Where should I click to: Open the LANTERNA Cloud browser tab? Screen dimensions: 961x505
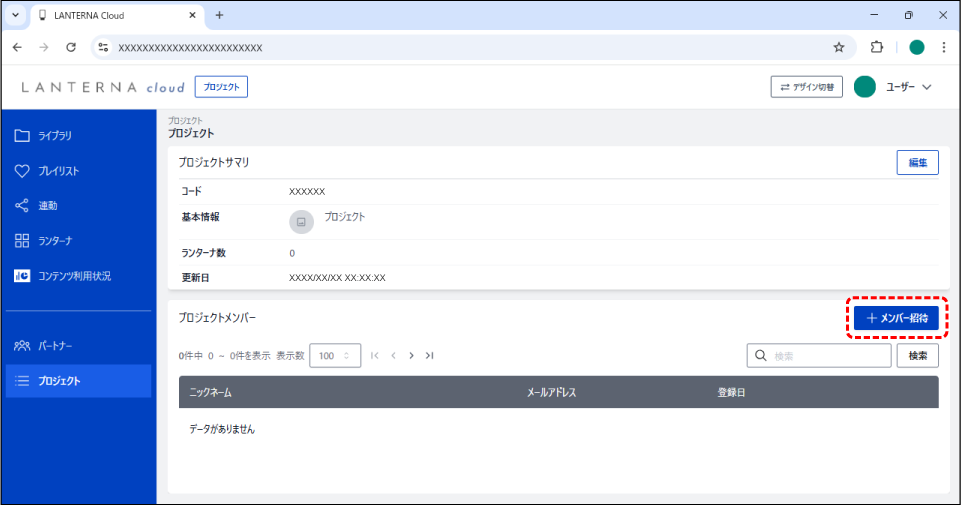(x=110, y=15)
